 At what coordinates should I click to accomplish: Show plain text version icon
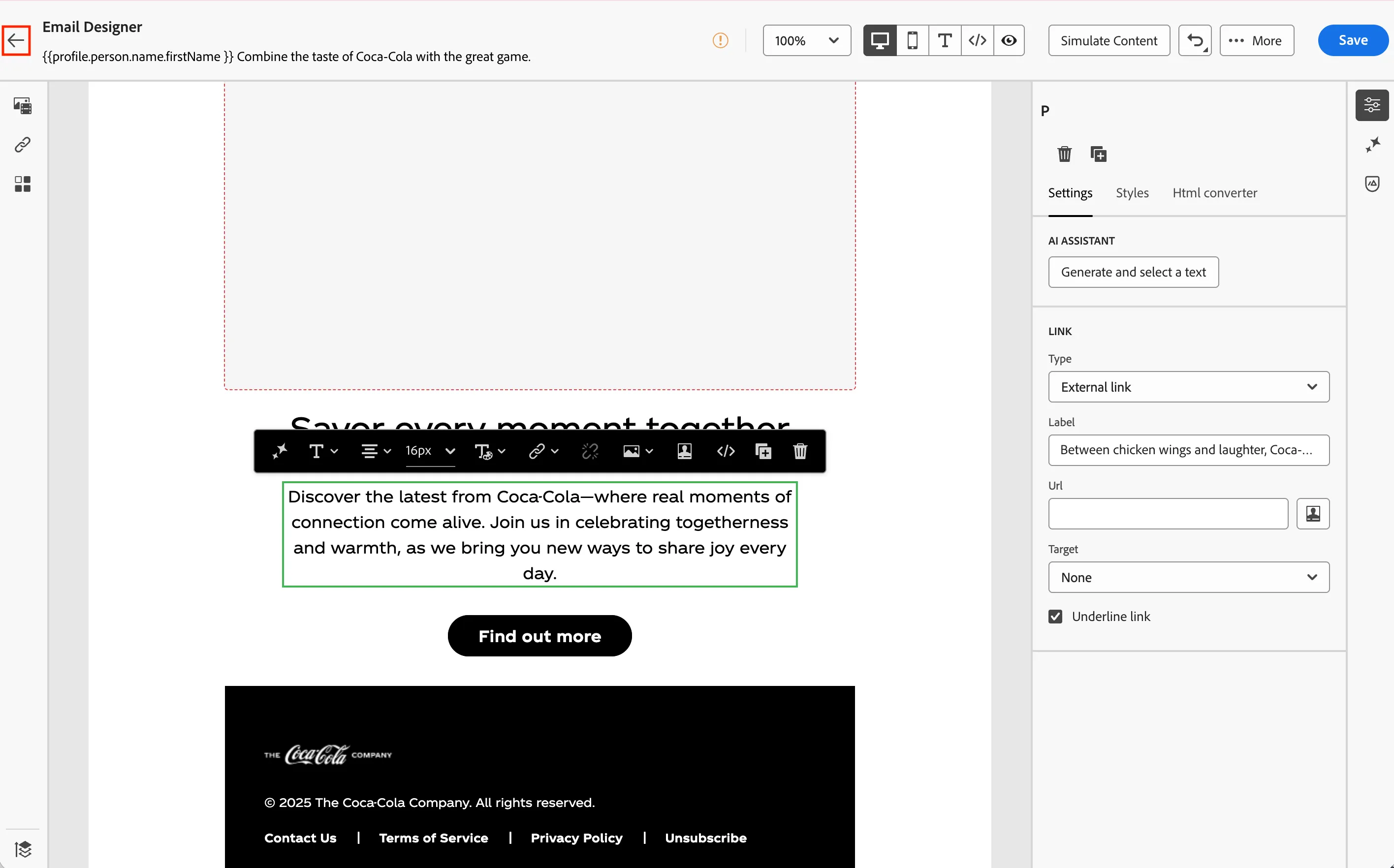tap(945, 40)
